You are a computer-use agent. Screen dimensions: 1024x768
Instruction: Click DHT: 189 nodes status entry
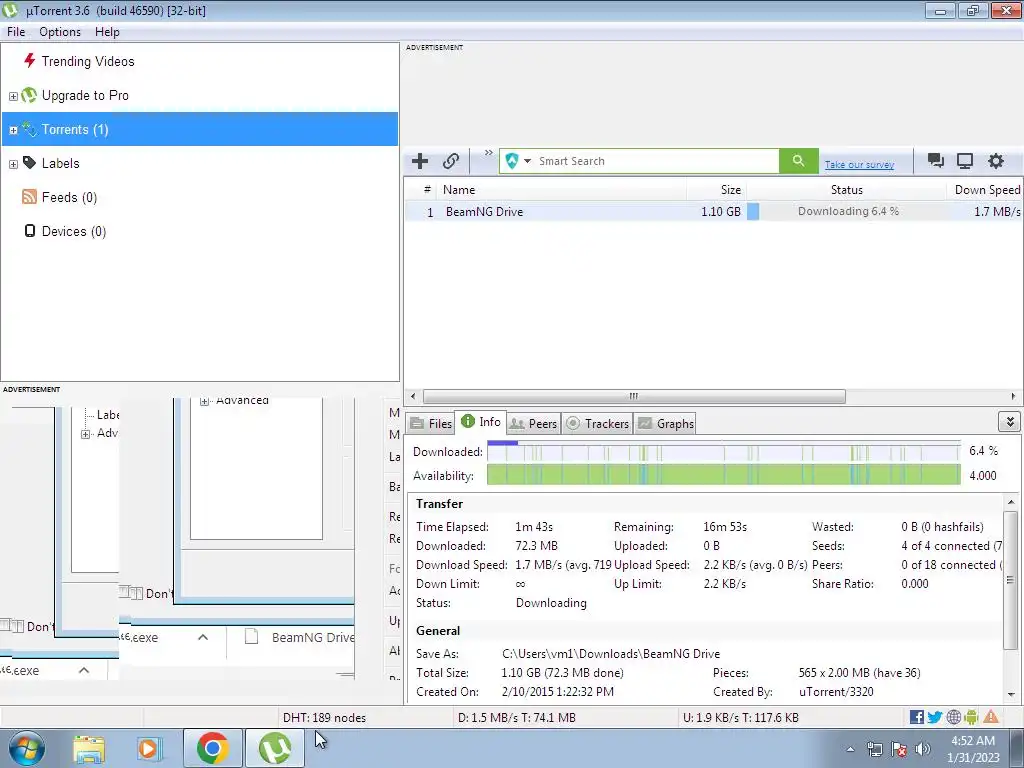click(325, 718)
